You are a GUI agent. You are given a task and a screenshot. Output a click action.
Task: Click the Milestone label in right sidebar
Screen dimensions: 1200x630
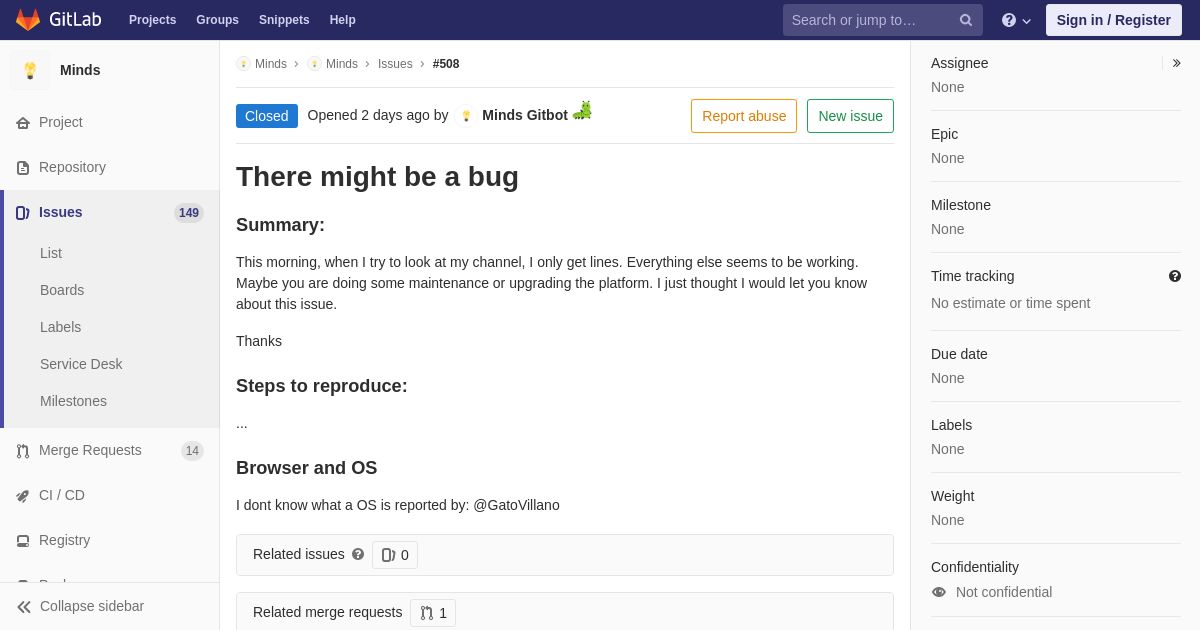point(961,205)
